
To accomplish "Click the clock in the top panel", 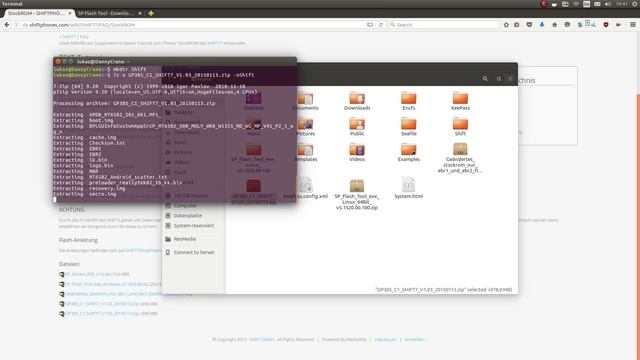I will click(622, 4).
